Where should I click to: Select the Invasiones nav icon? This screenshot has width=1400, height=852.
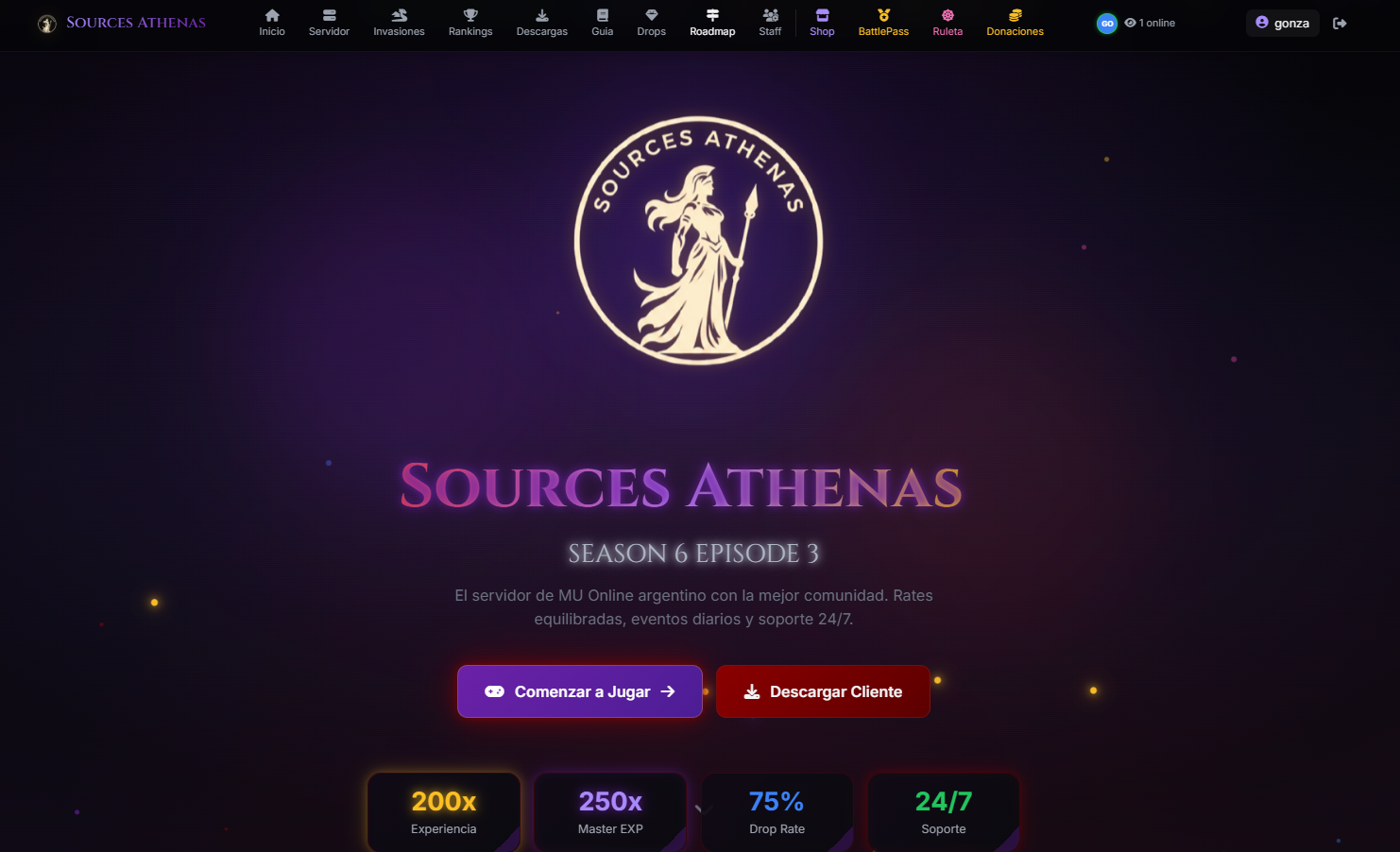click(399, 15)
